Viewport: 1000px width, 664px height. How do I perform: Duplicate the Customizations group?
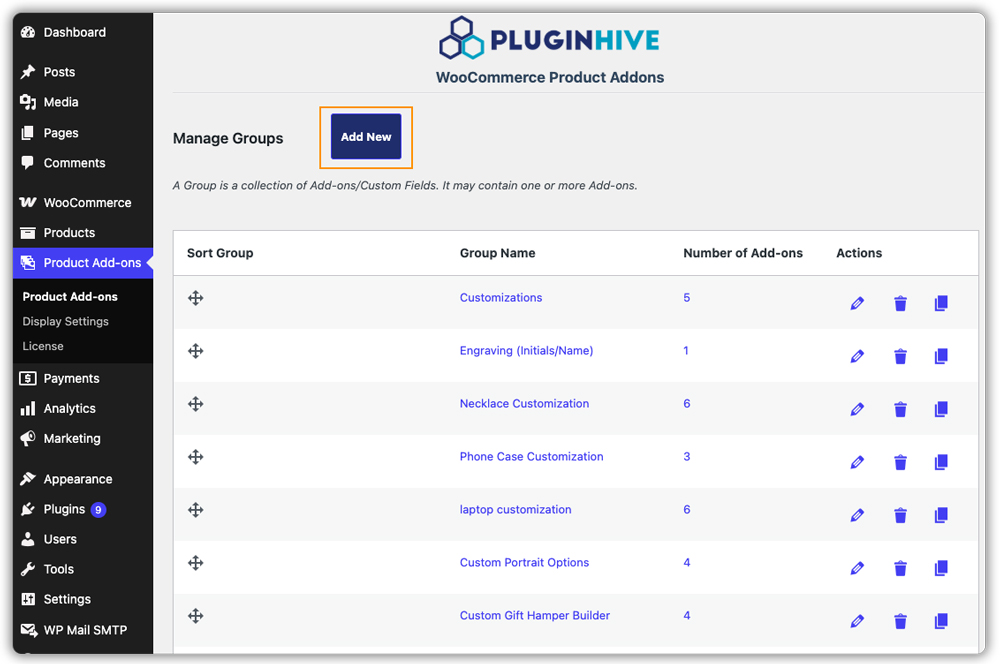coord(941,303)
